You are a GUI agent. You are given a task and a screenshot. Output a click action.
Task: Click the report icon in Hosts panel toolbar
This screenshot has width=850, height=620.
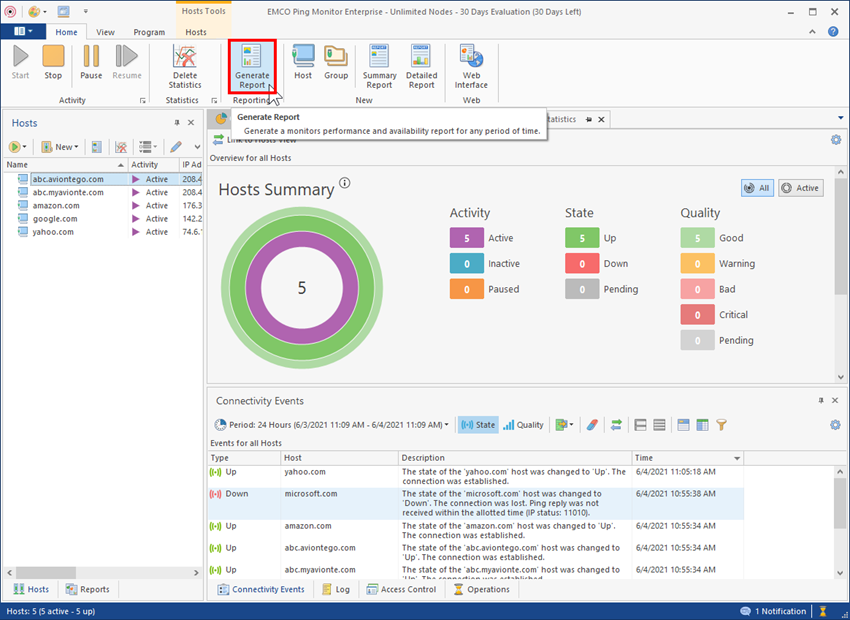[96, 147]
